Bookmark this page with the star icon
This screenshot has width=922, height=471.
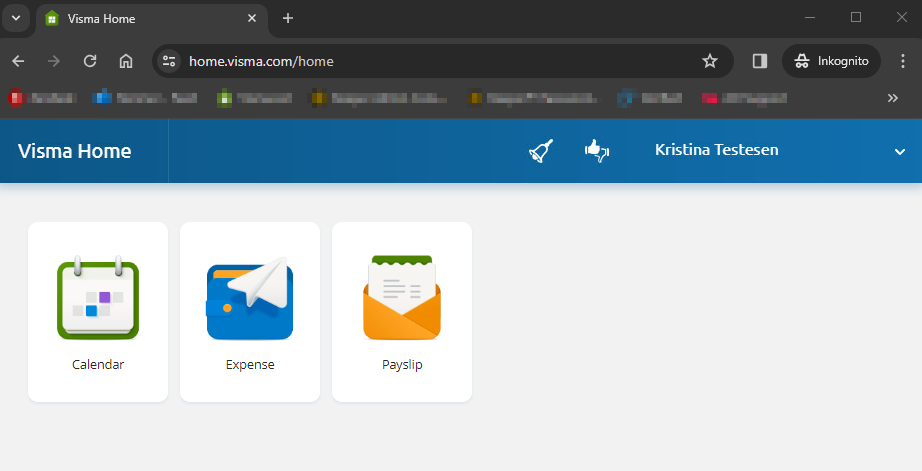[x=710, y=61]
